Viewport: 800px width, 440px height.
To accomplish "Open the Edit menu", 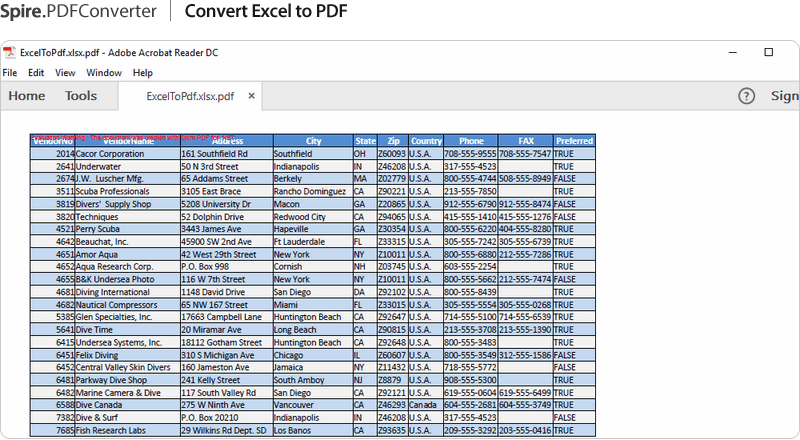I will click(x=36, y=72).
